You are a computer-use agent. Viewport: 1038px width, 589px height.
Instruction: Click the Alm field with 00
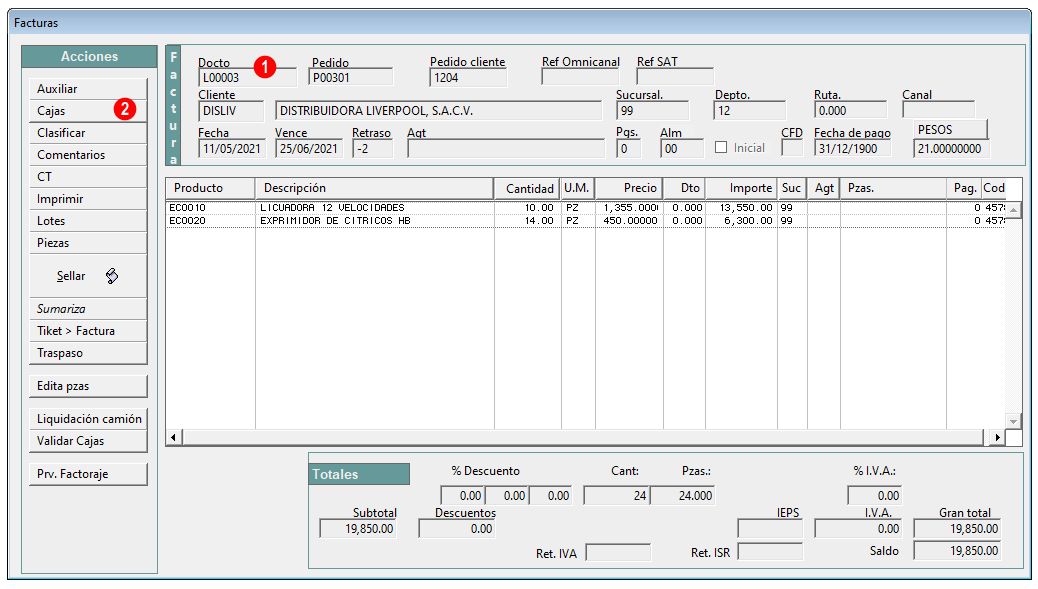coord(682,148)
